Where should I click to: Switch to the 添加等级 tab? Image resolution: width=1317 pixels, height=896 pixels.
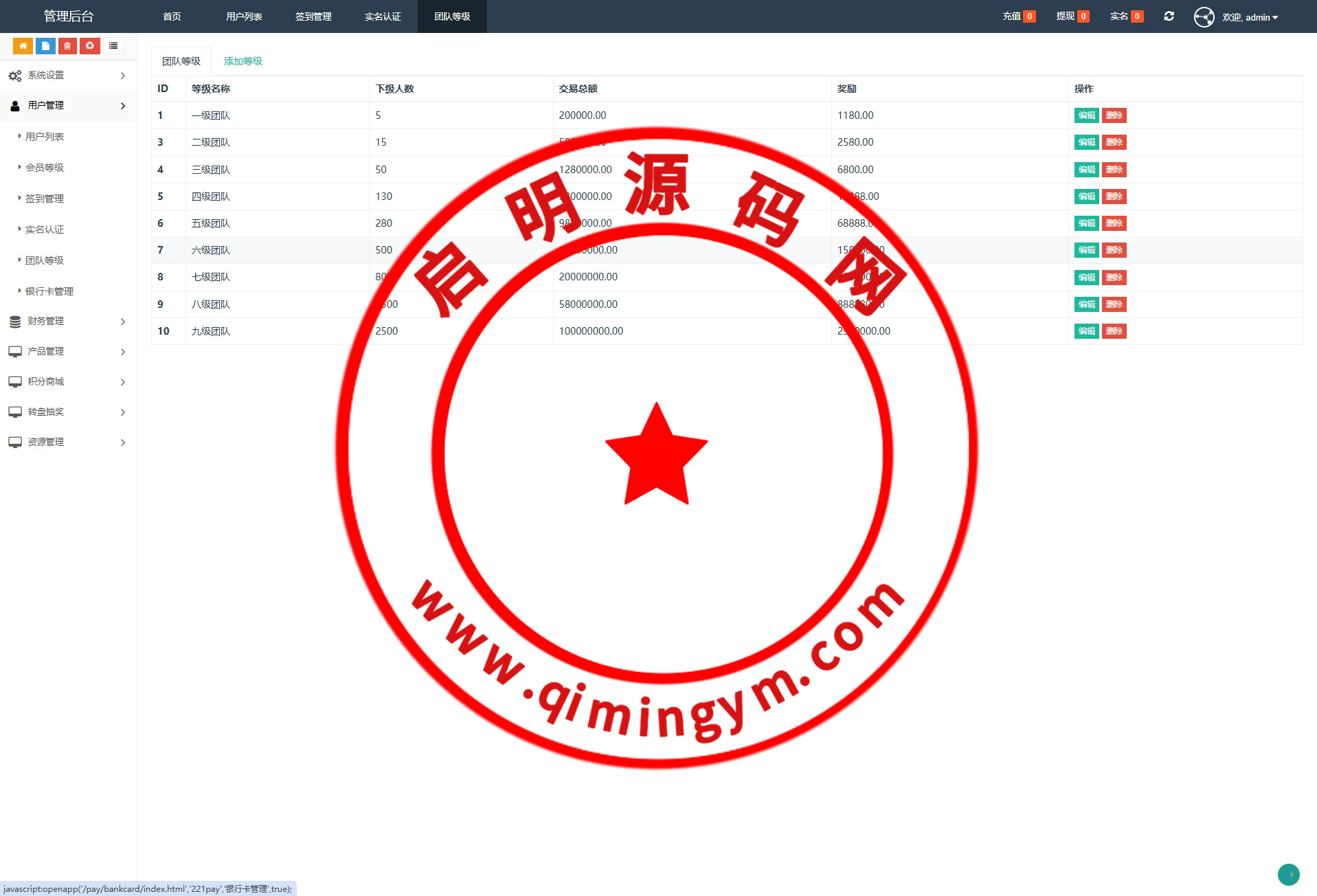[243, 61]
